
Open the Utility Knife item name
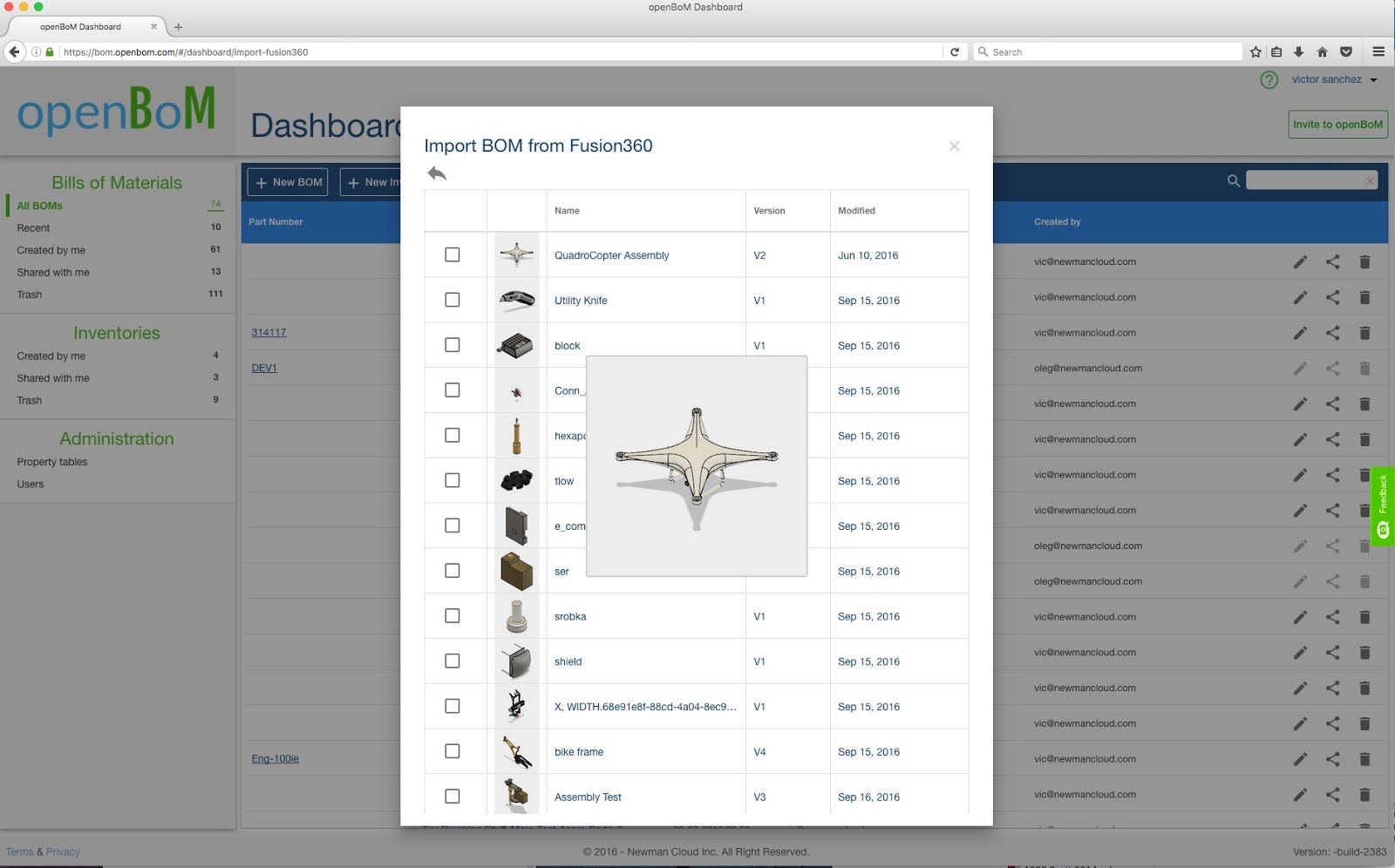coord(581,301)
